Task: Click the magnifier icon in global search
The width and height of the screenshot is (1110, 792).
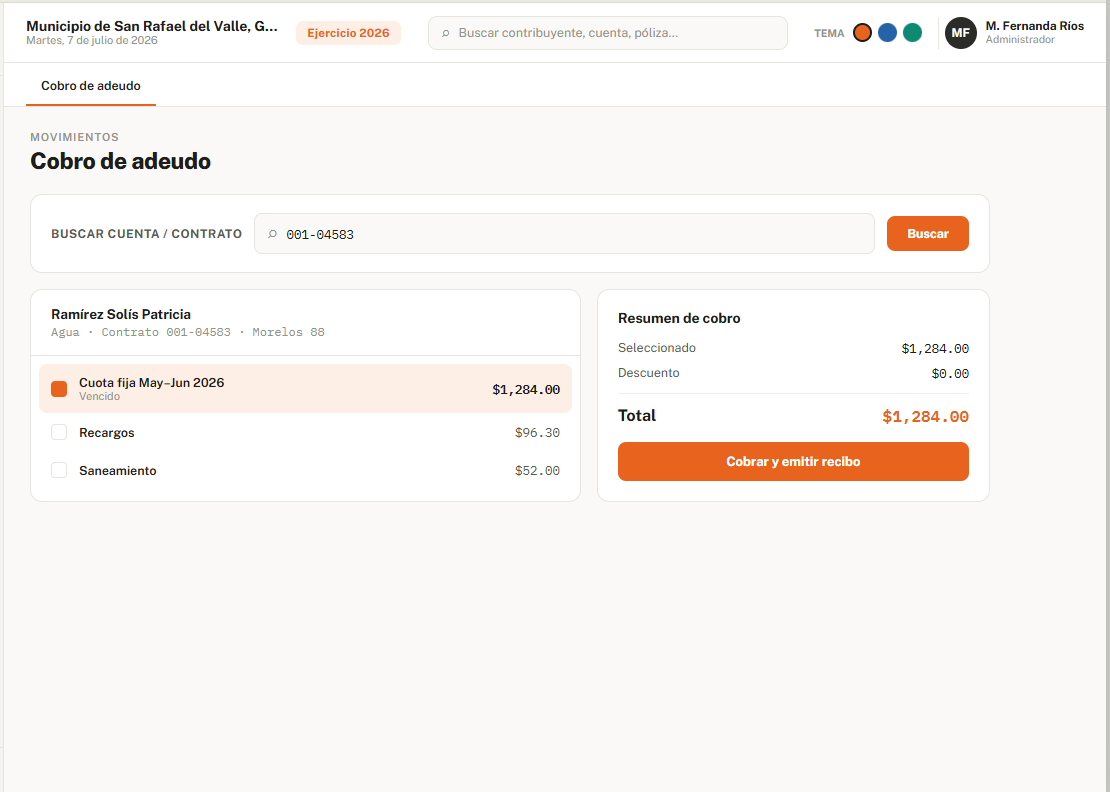Action: pyautogui.click(x=445, y=33)
